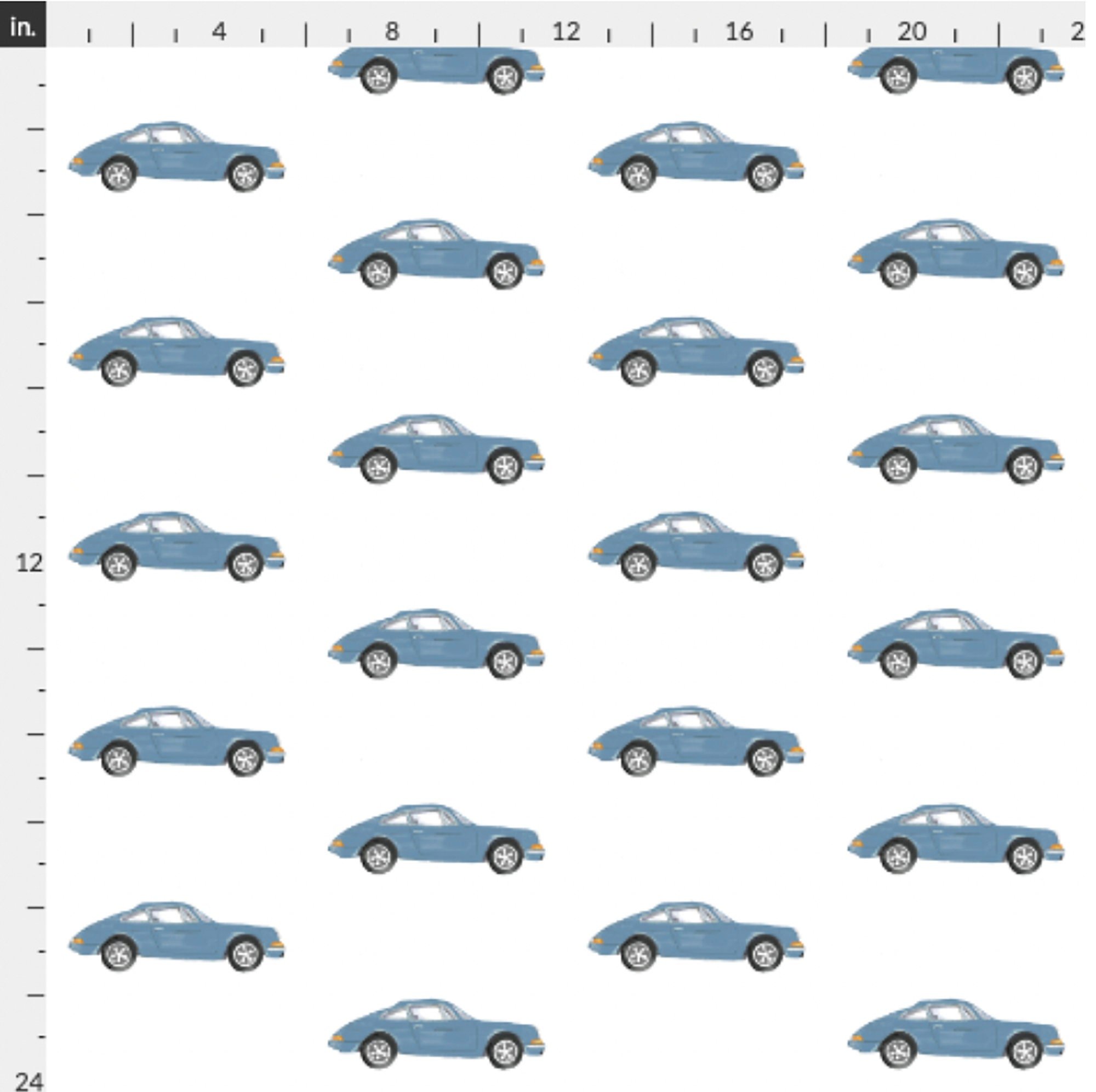Click the '24' mark on left ruler
Viewport: 1096px width, 1092px height.
coord(30,1081)
